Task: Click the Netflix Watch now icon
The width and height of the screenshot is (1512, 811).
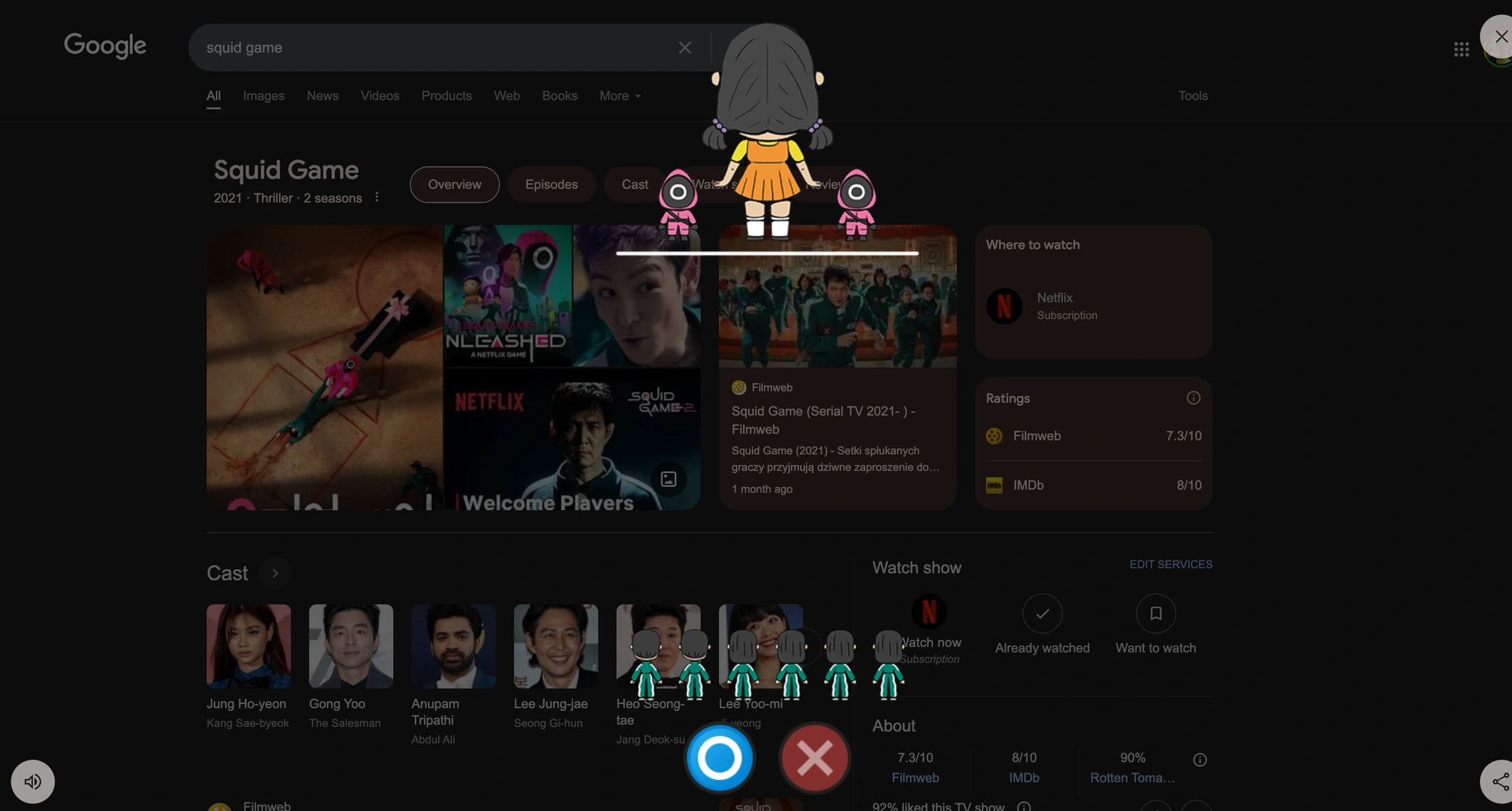Action: [x=929, y=612]
